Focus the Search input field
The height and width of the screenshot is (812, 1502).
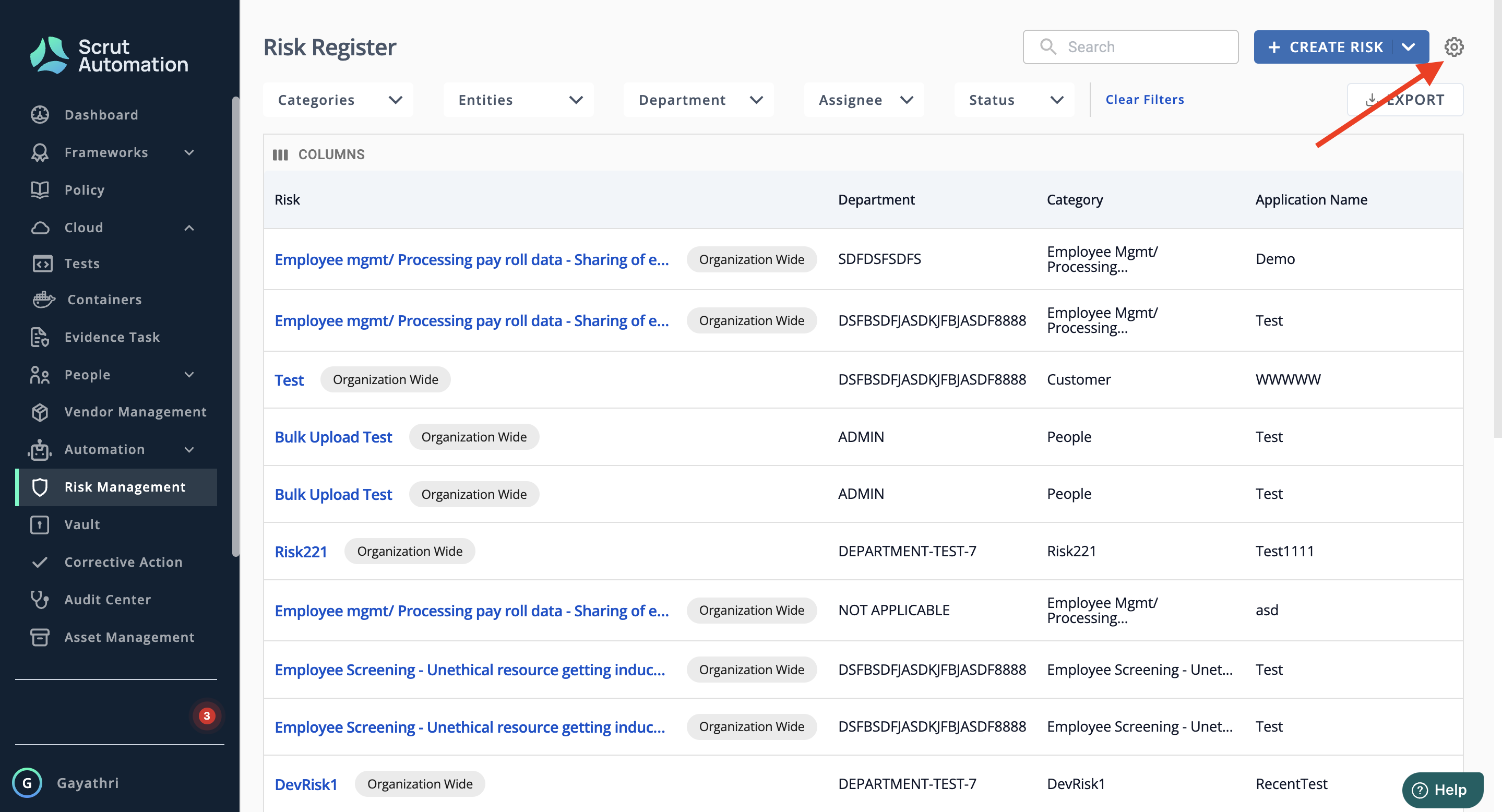[1130, 47]
